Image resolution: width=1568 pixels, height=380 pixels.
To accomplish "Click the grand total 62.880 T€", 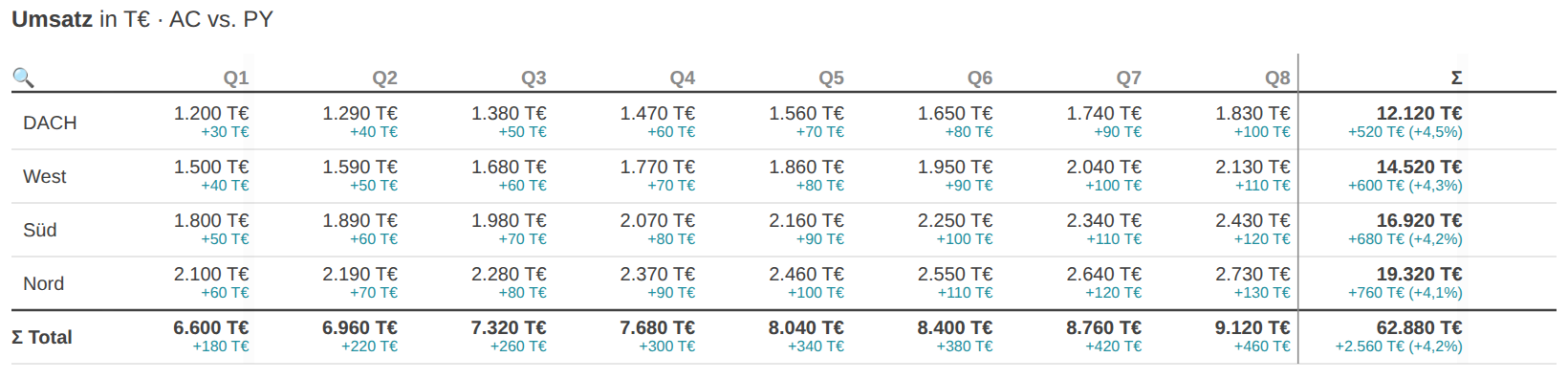I will coord(1419,328).
